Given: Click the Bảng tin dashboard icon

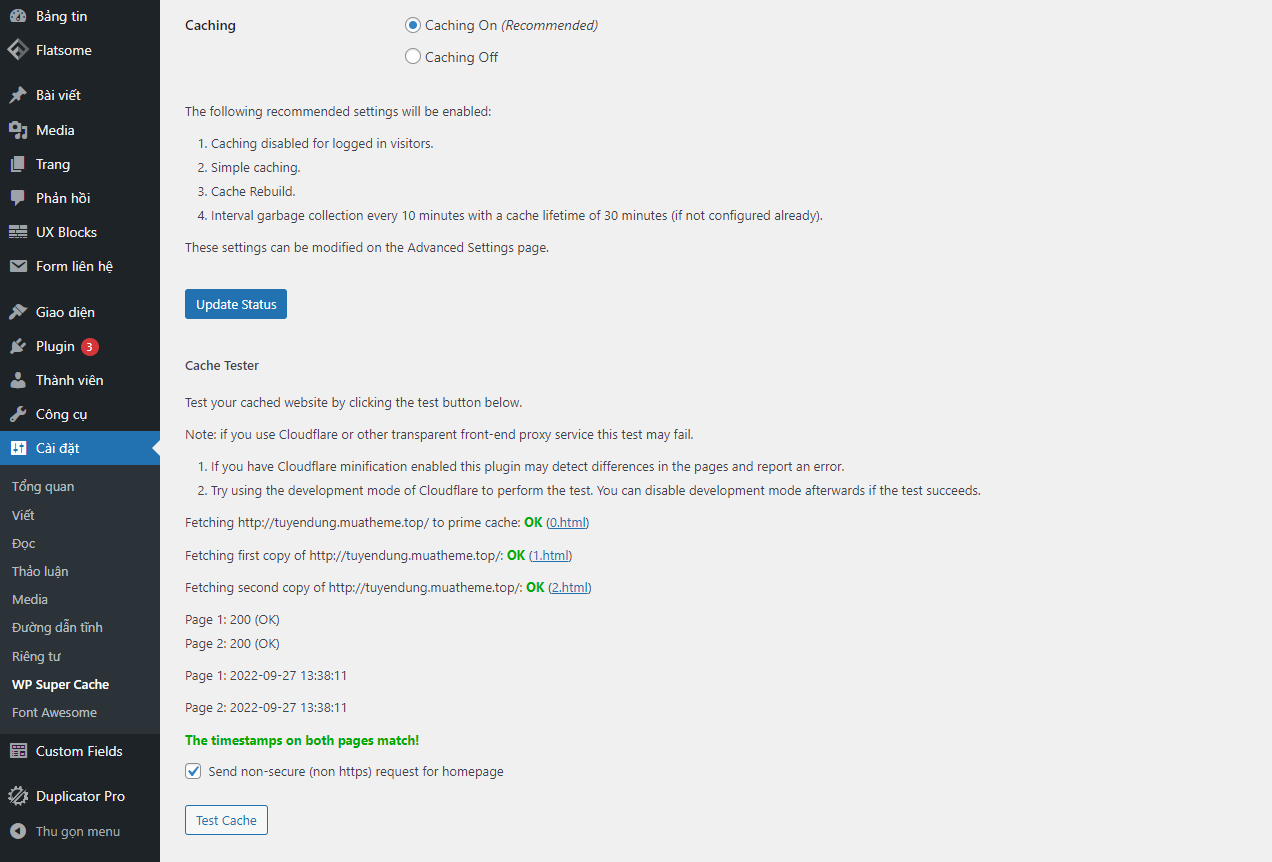Looking at the screenshot, I should coord(18,16).
